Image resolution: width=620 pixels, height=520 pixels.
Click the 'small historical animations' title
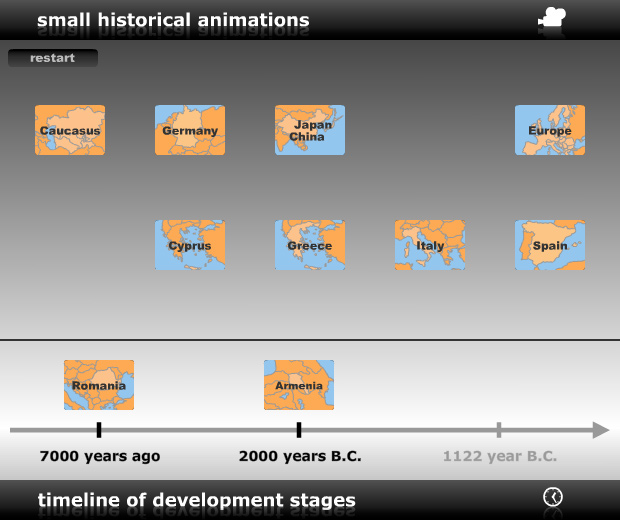coord(173,20)
